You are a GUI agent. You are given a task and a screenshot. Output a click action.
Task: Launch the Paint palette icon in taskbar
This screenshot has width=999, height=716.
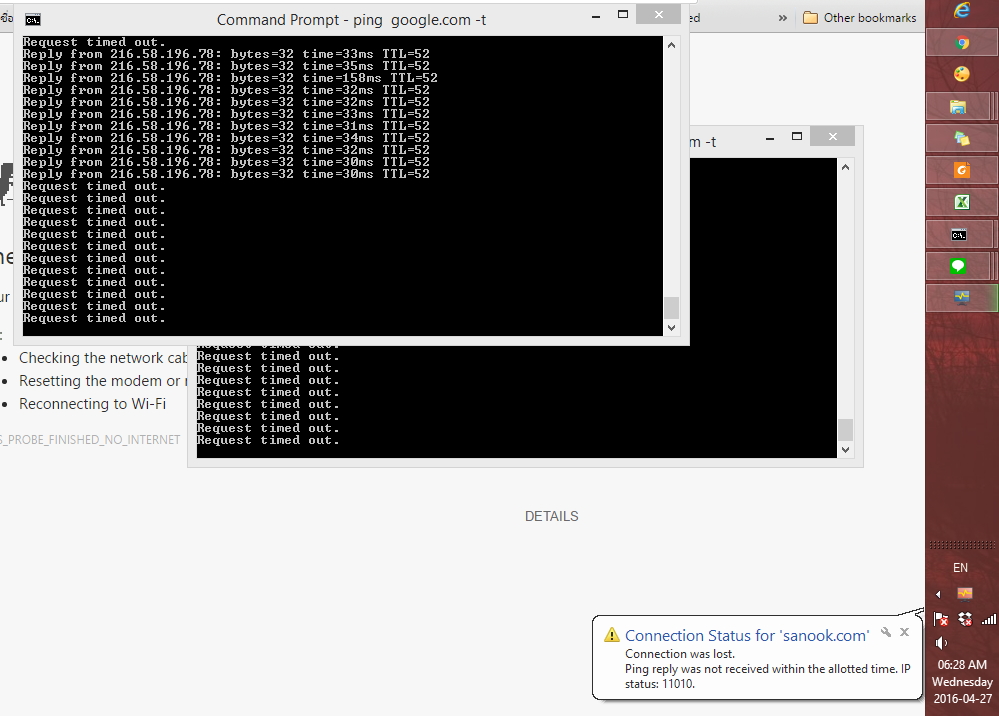pyautogui.click(x=962, y=75)
